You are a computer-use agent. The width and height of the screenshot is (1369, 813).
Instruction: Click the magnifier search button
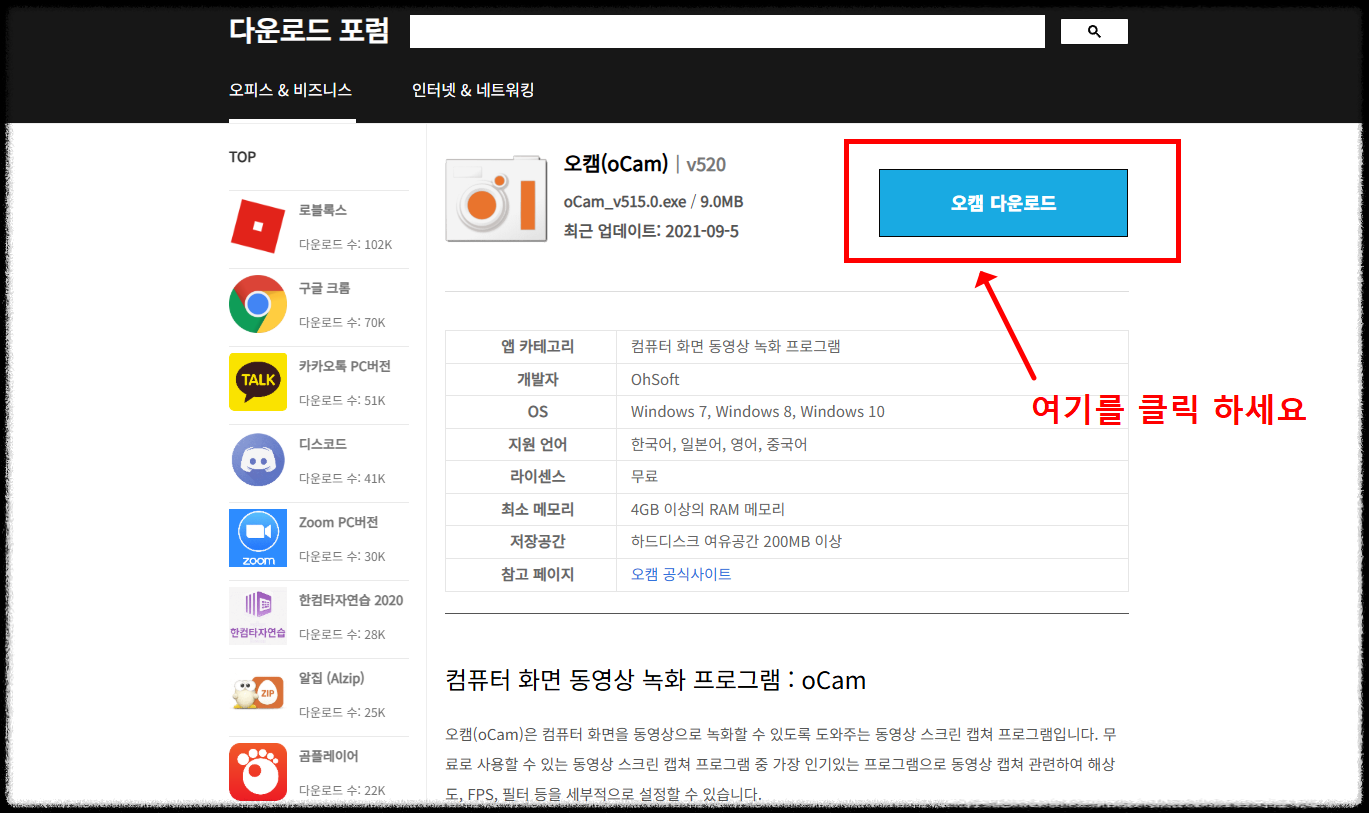pos(1094,32)
